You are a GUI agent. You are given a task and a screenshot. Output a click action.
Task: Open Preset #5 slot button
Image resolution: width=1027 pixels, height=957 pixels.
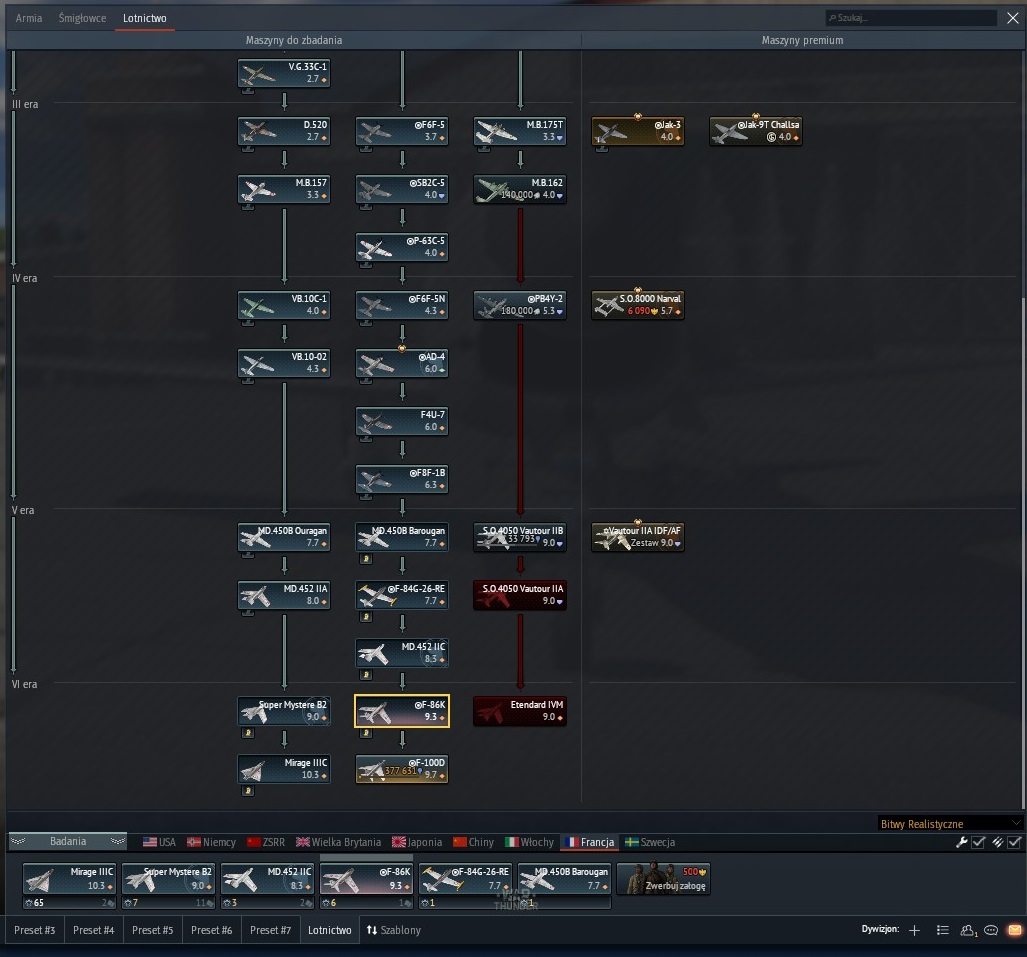click(x=153, y=930)
